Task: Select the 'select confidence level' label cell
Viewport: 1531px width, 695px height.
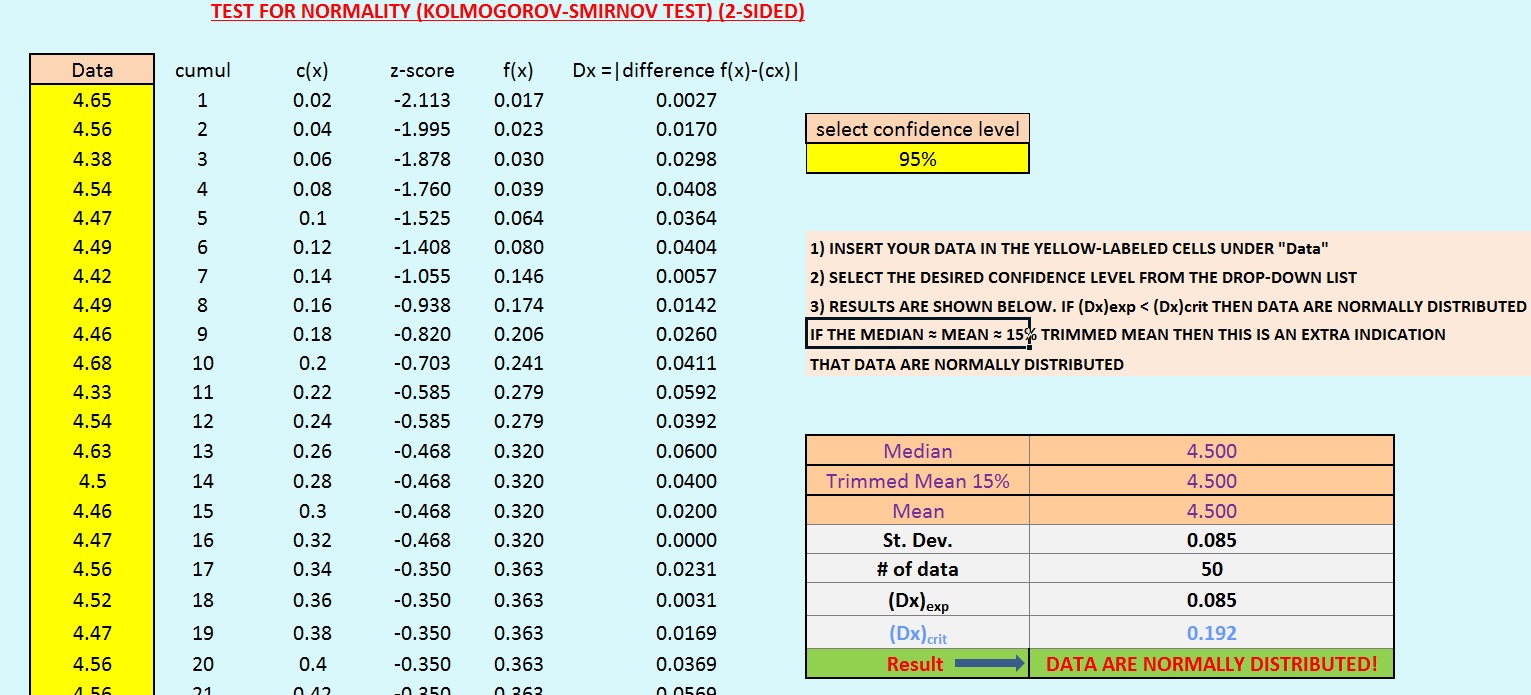Action: 917,129
